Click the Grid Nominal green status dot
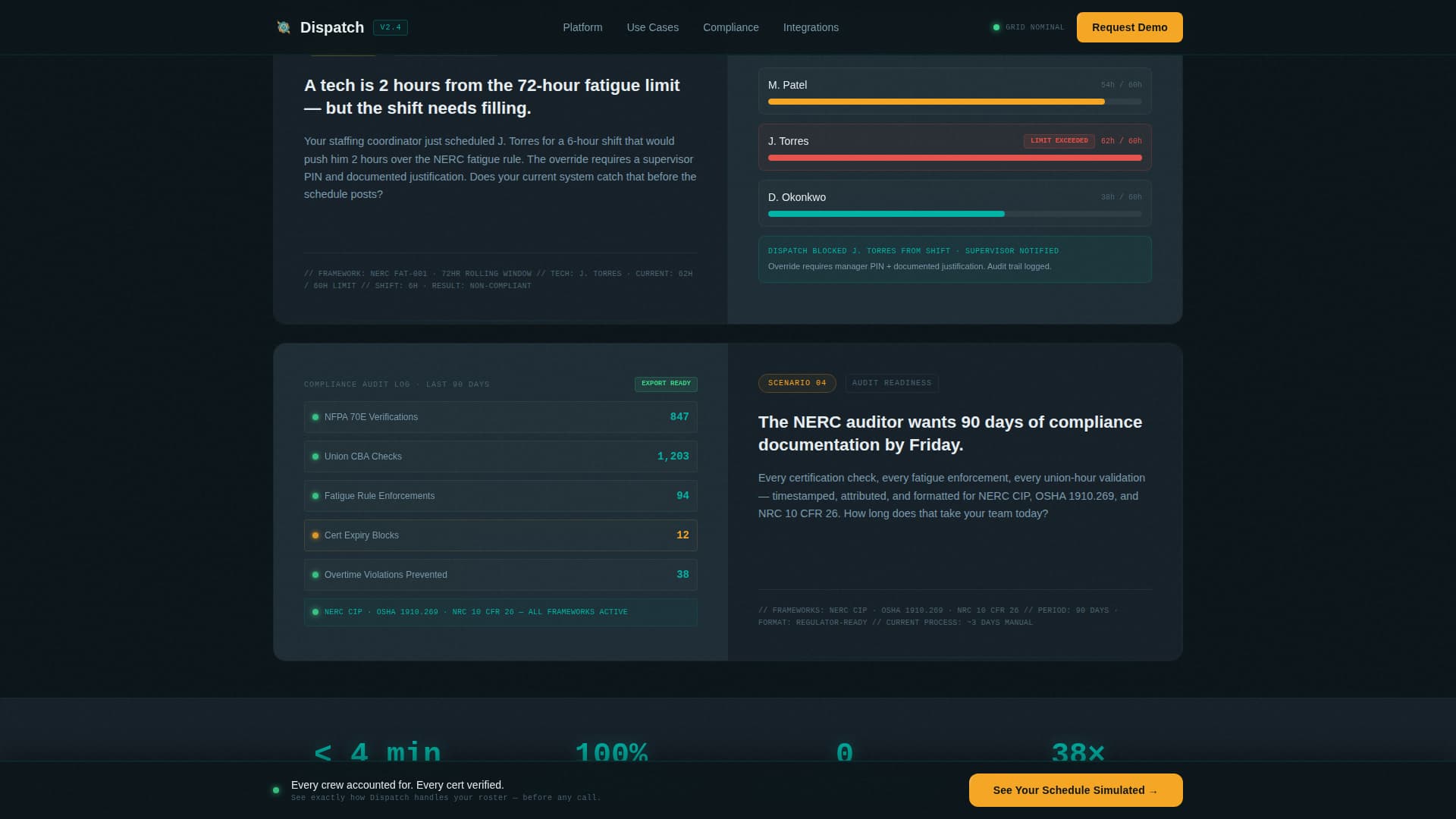 coord(996,27)
